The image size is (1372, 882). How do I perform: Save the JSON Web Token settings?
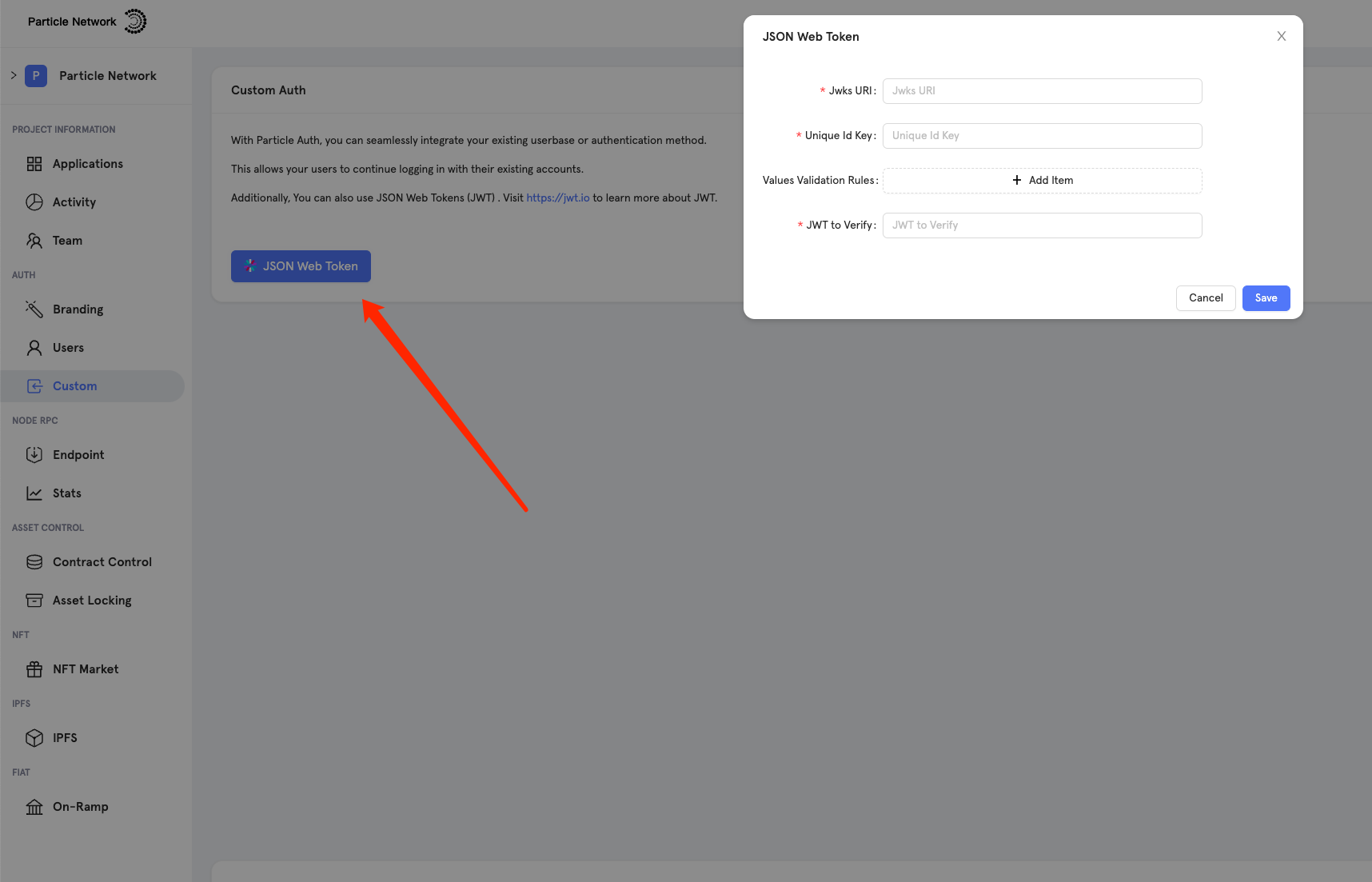point(1266,298)
